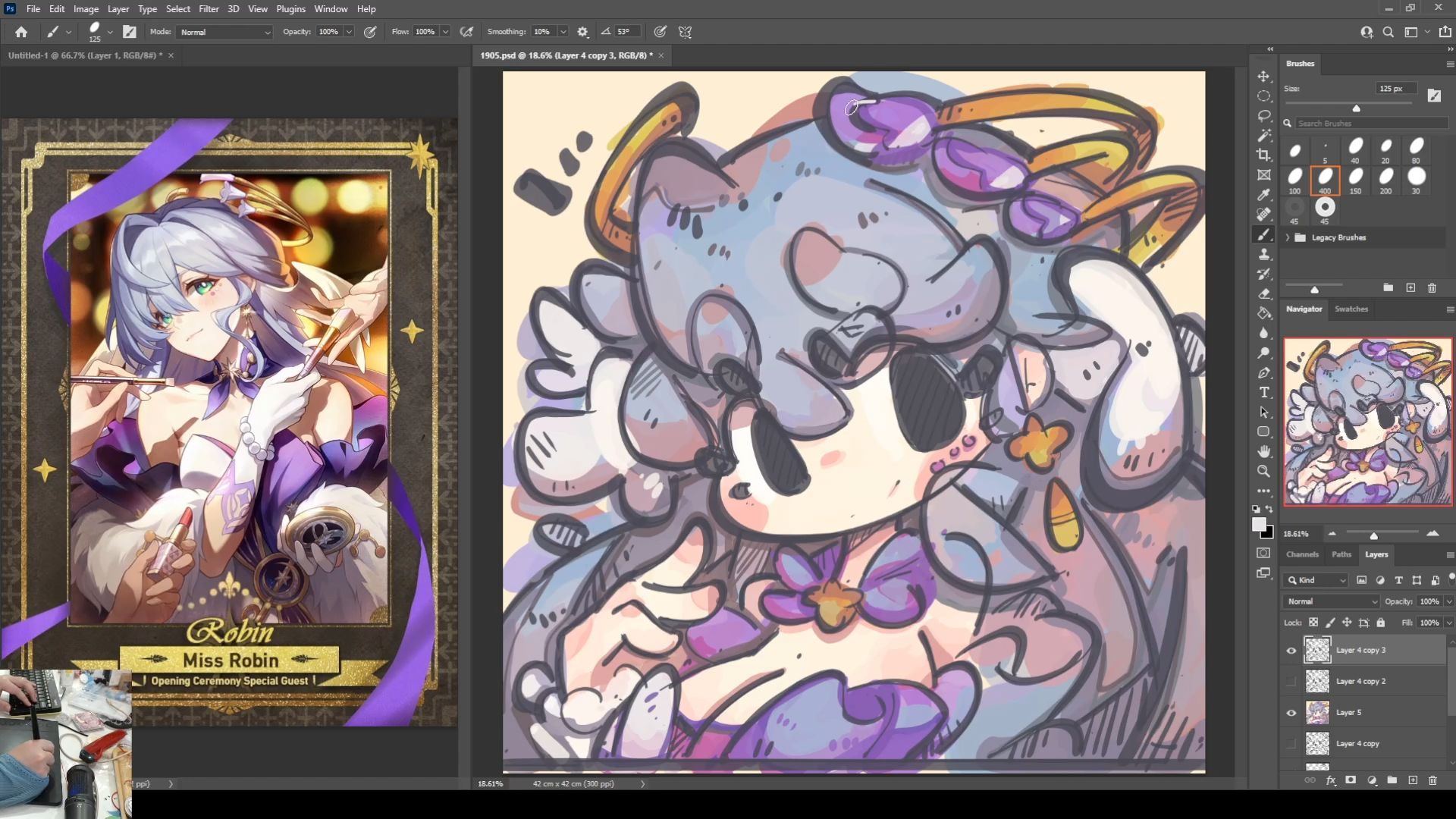1456x819 pixels.
Task: Select the Crop tool
Action: coord(1263,155)
